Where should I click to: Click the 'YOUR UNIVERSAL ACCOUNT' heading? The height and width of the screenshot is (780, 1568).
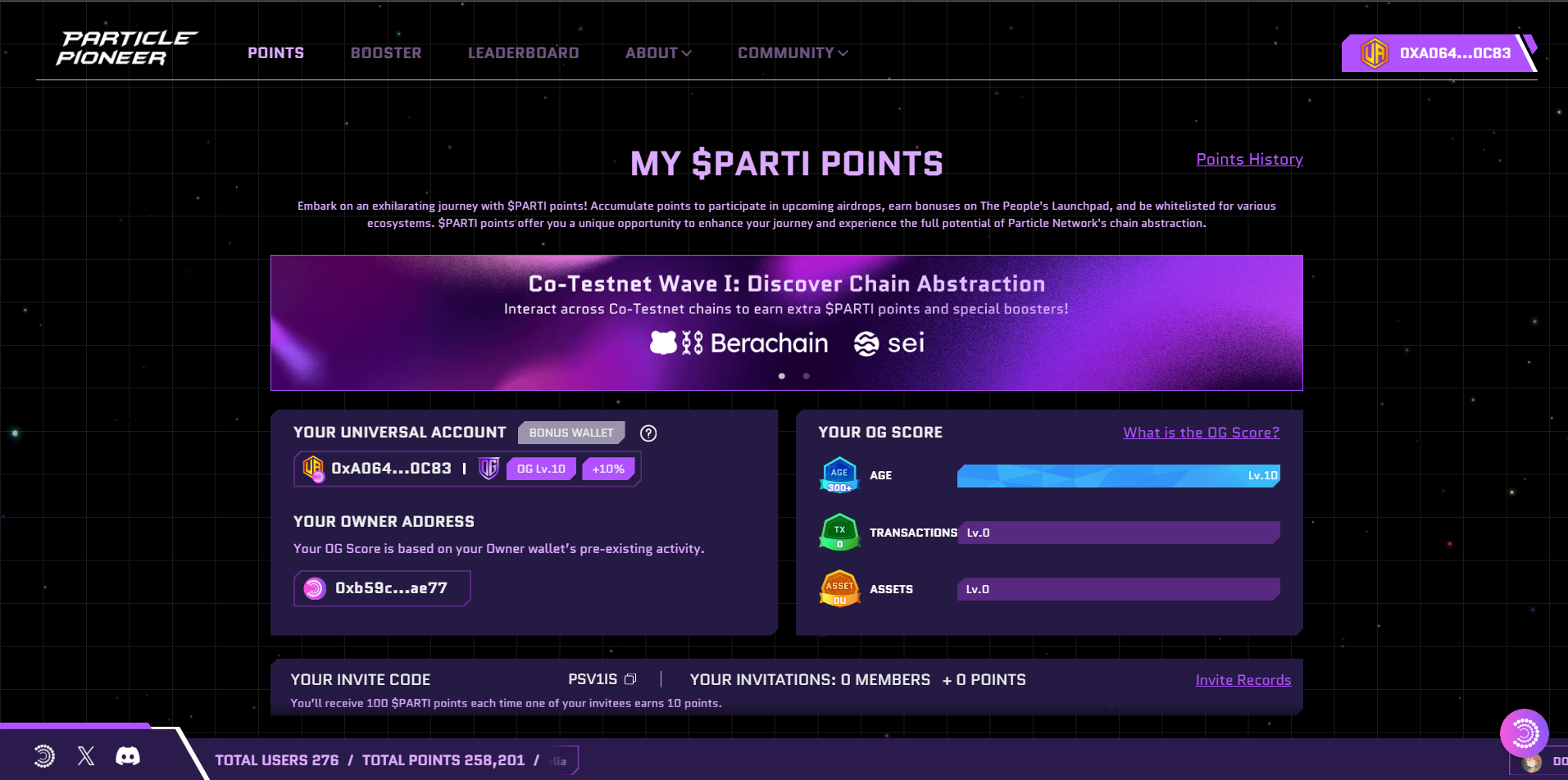tap(400, 433)
